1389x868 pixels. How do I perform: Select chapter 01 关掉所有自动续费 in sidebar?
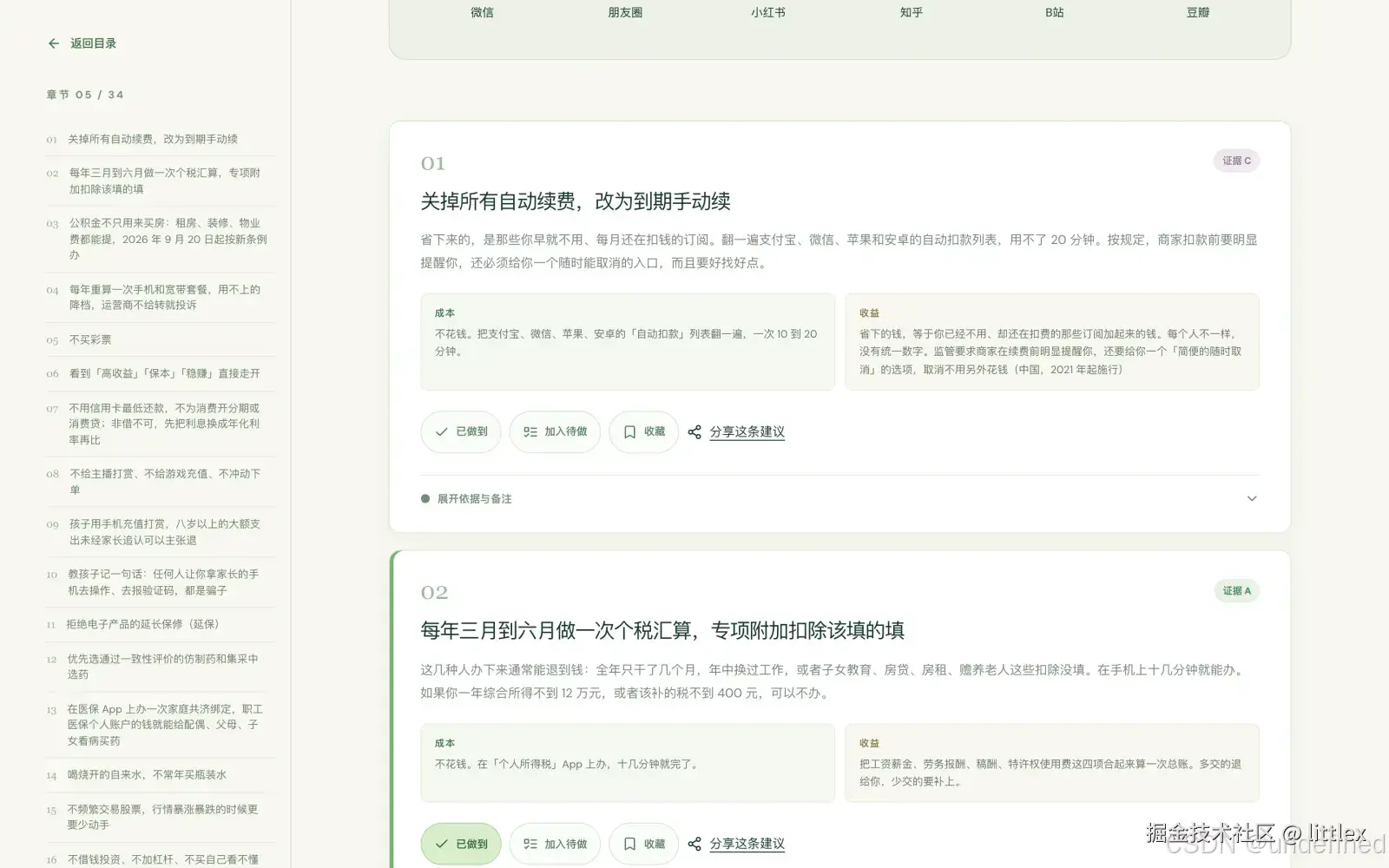[160, 139]
